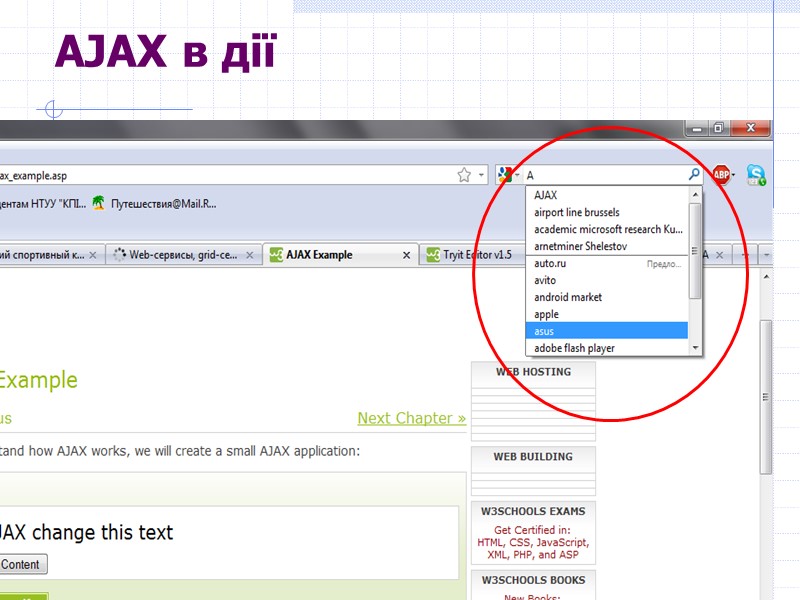This screenshot has width=800, height=600.
Task: Open the WEB HOSTING sidebar section
Action: coord(533,371)
